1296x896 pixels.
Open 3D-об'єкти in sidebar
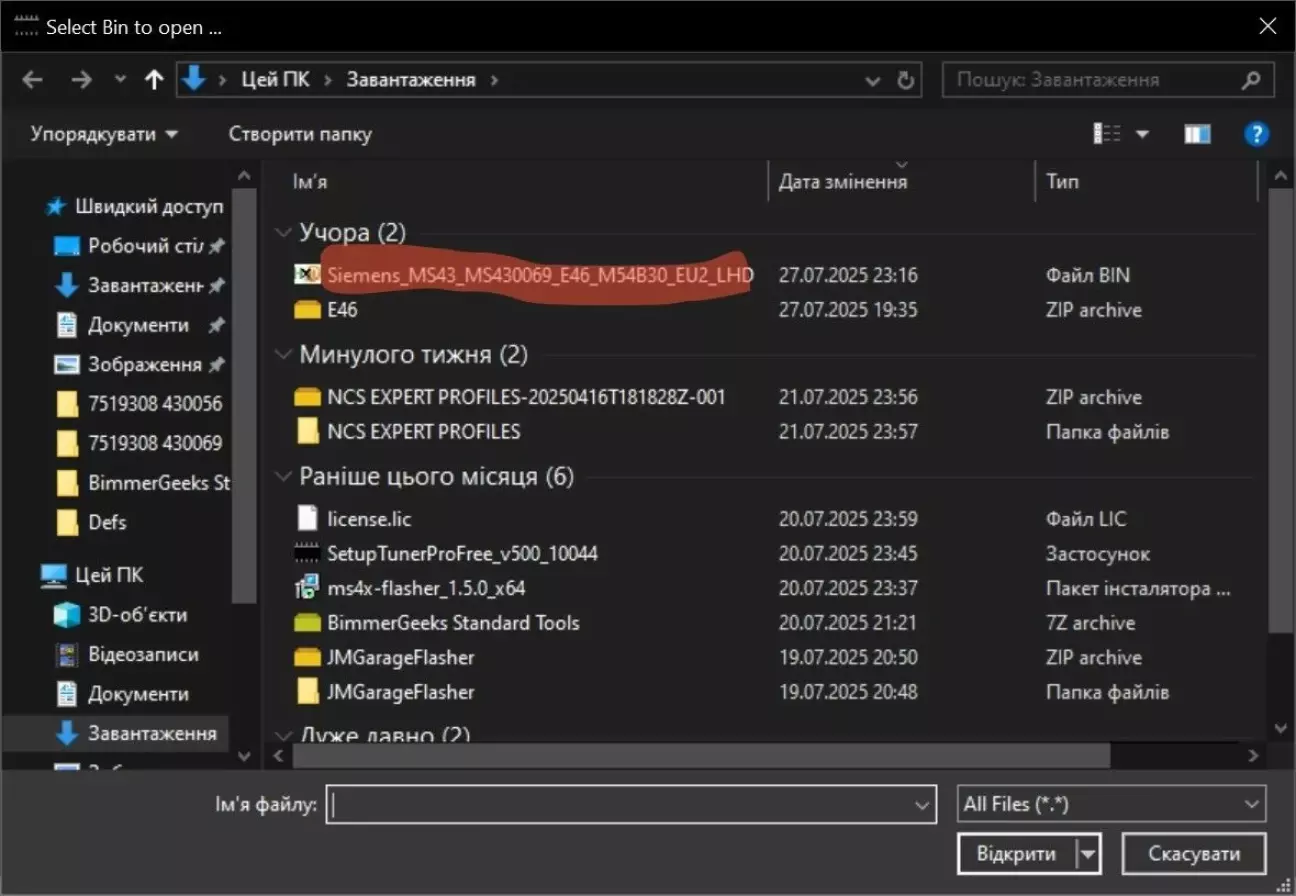(120, 615)
